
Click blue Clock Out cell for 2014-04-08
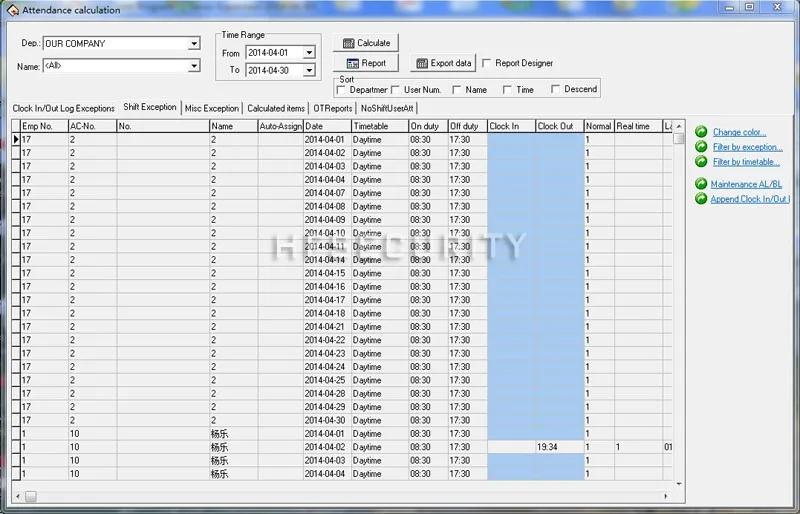pos(560,206)
